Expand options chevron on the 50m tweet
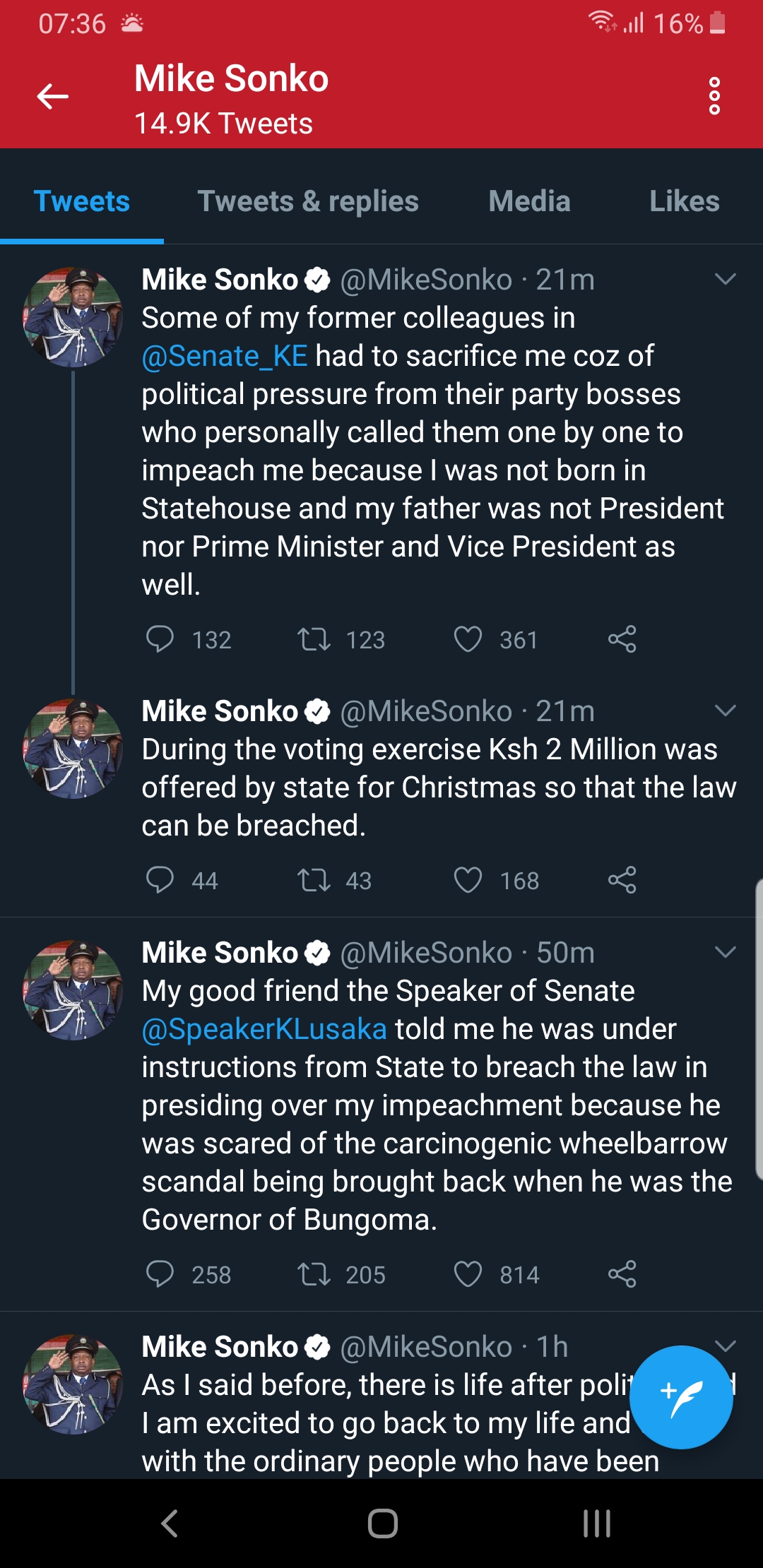The height and width of the screenshot is (1568, 763). pos(726,952)
